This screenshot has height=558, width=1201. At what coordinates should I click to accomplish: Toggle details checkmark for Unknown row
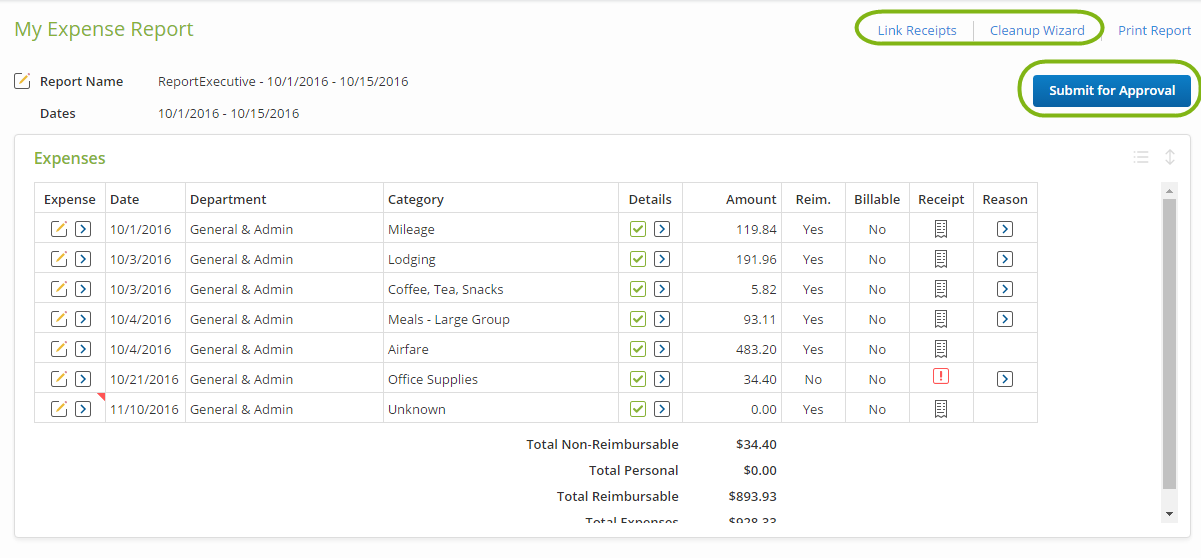pos(638,409)
